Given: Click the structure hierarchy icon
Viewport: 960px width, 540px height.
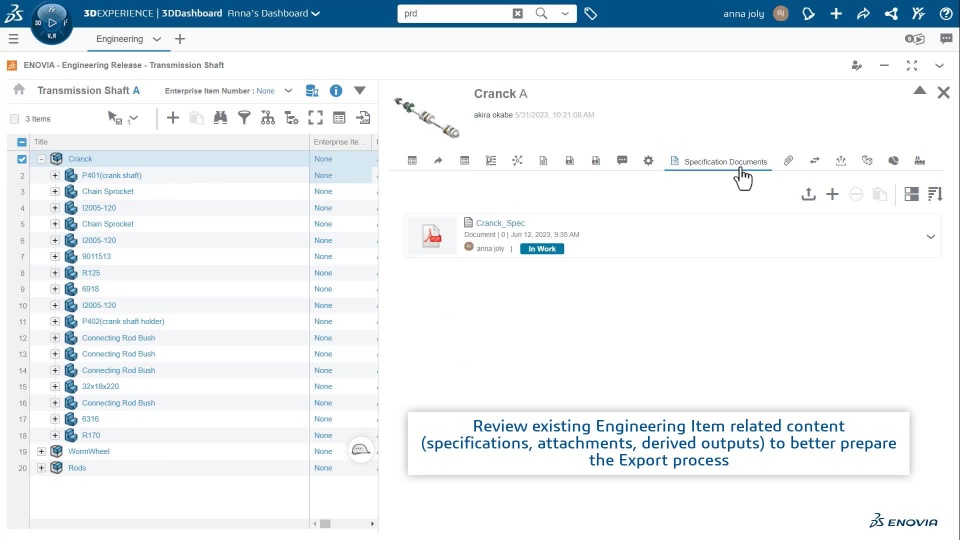Looking at the screenshot, I should 268,118.
